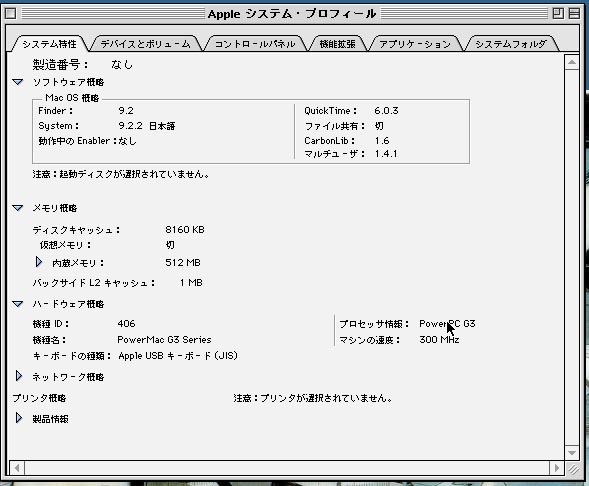This screenshot has width=589, height=486.
Task: Collapse the ソフトウェア概略 section triangle
Action: tap(18, 82)
